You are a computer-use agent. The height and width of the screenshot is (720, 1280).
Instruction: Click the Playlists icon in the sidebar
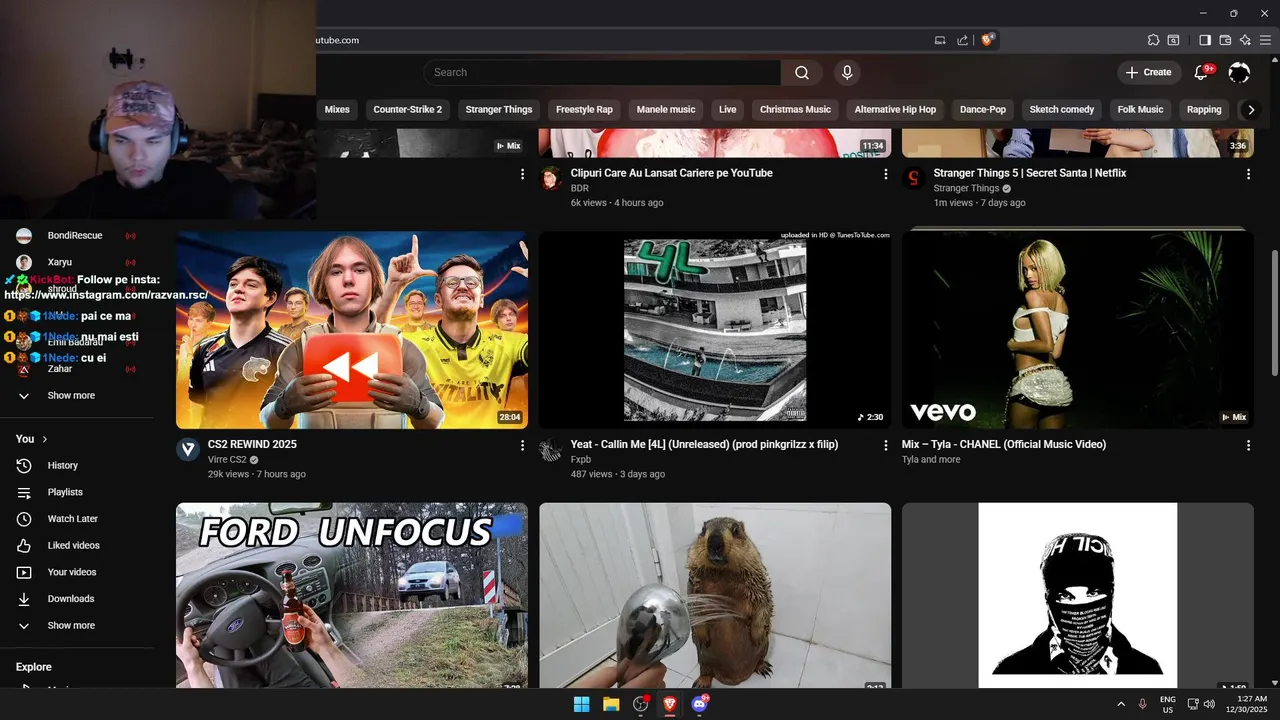(24, 492)
